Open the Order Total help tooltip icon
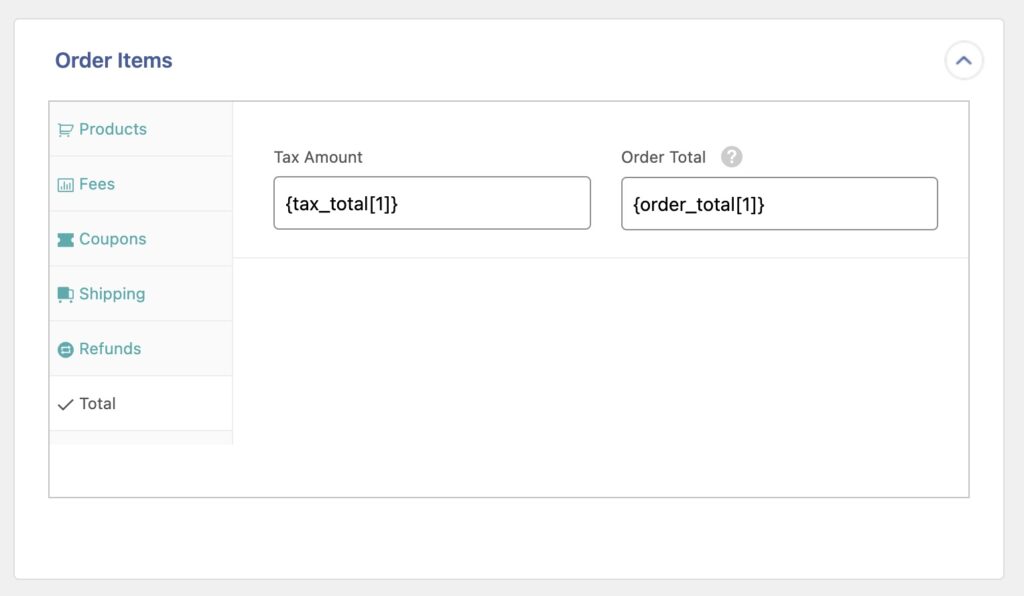Screen dimensions: 1024x596 (730, 157)
